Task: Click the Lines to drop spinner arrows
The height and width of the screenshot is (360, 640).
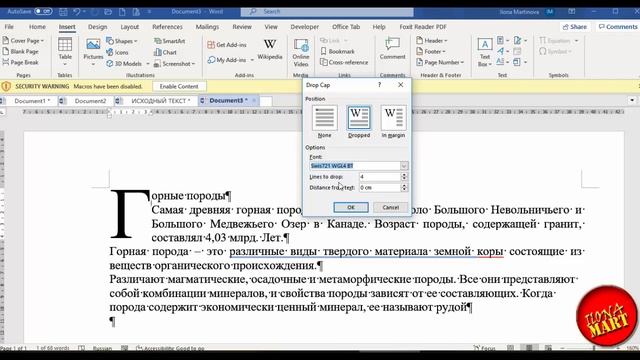Action: coord(404,177)
